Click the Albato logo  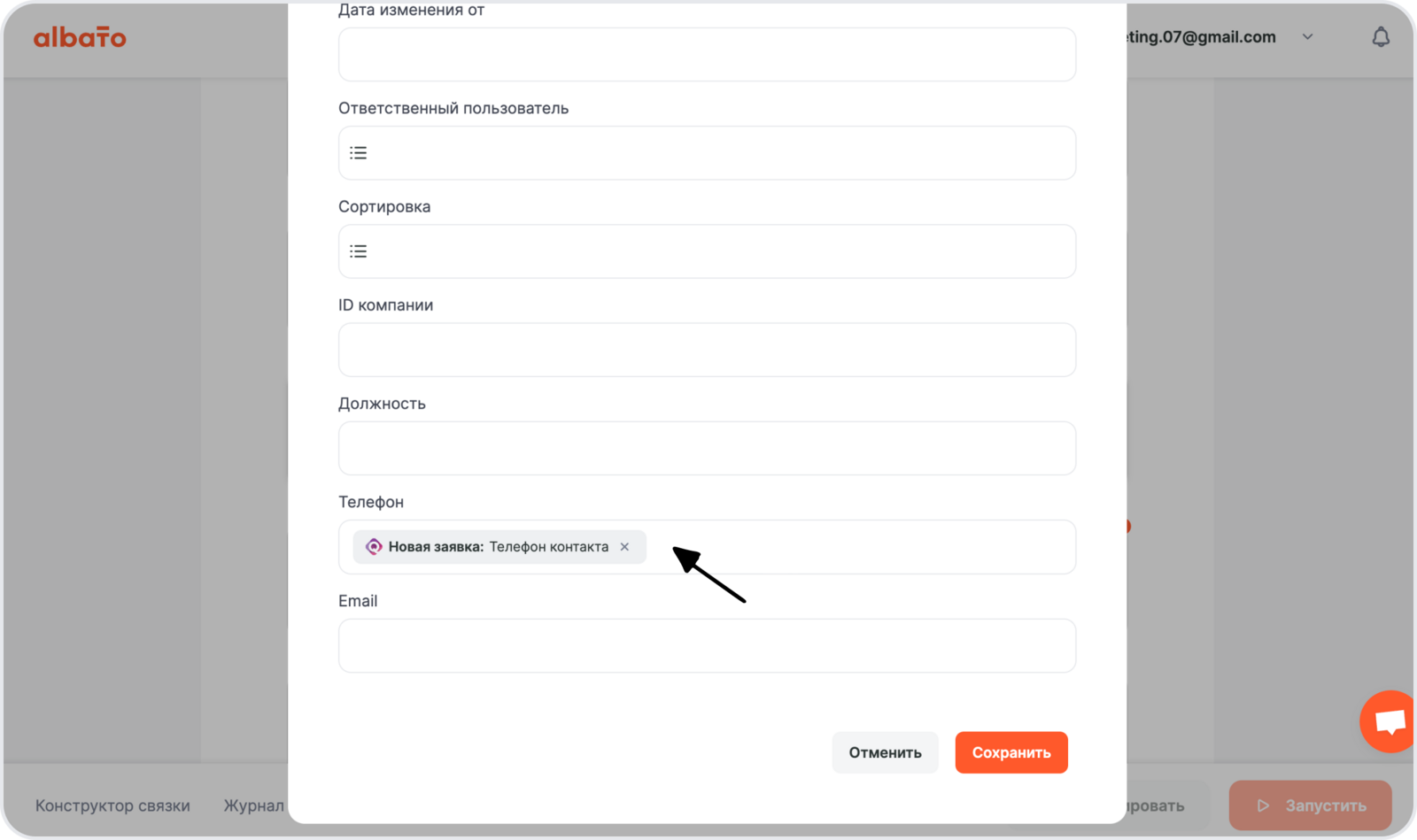80,37
